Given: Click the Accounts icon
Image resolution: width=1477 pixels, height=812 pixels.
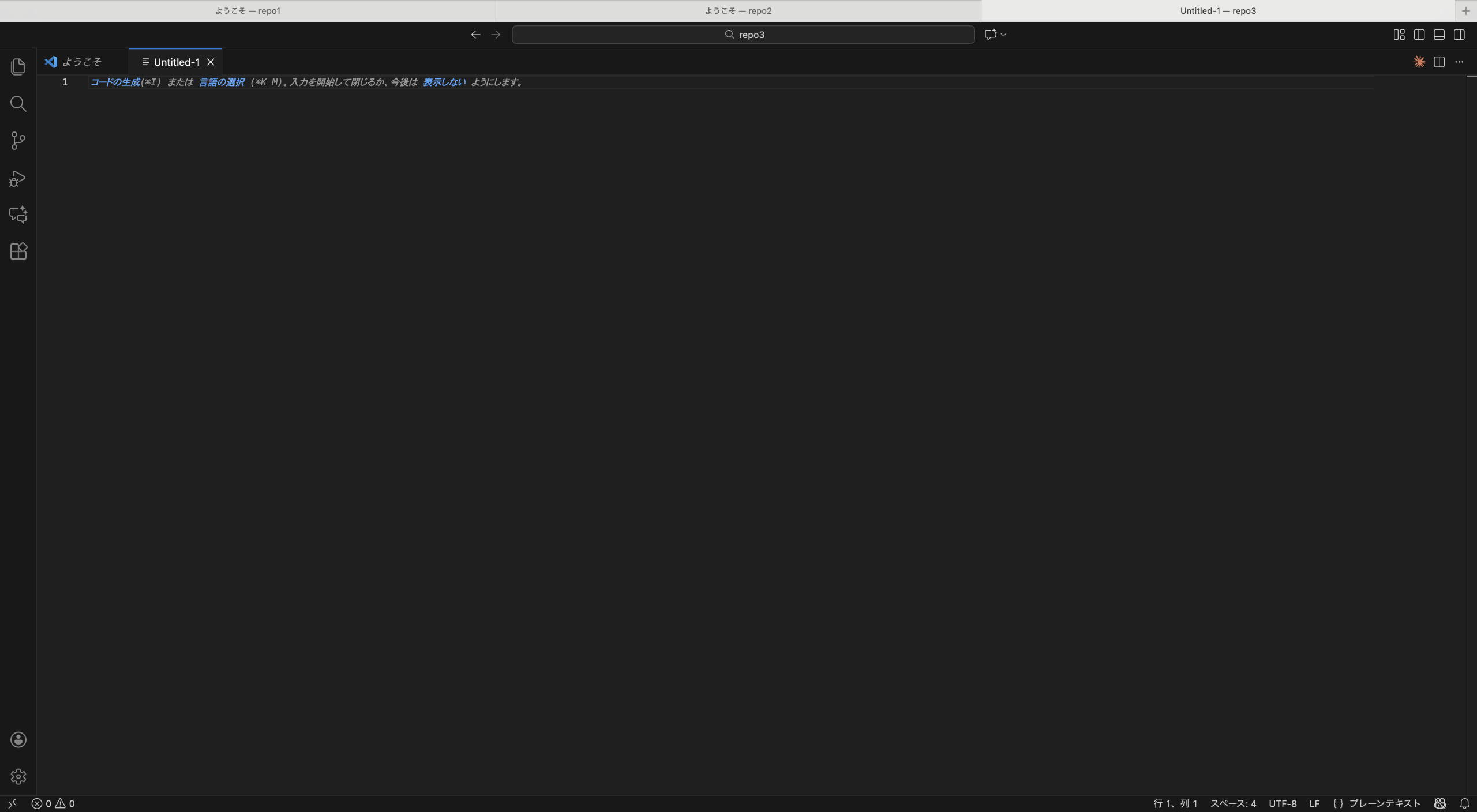Looking at the screenshot, I should [18, 740].
